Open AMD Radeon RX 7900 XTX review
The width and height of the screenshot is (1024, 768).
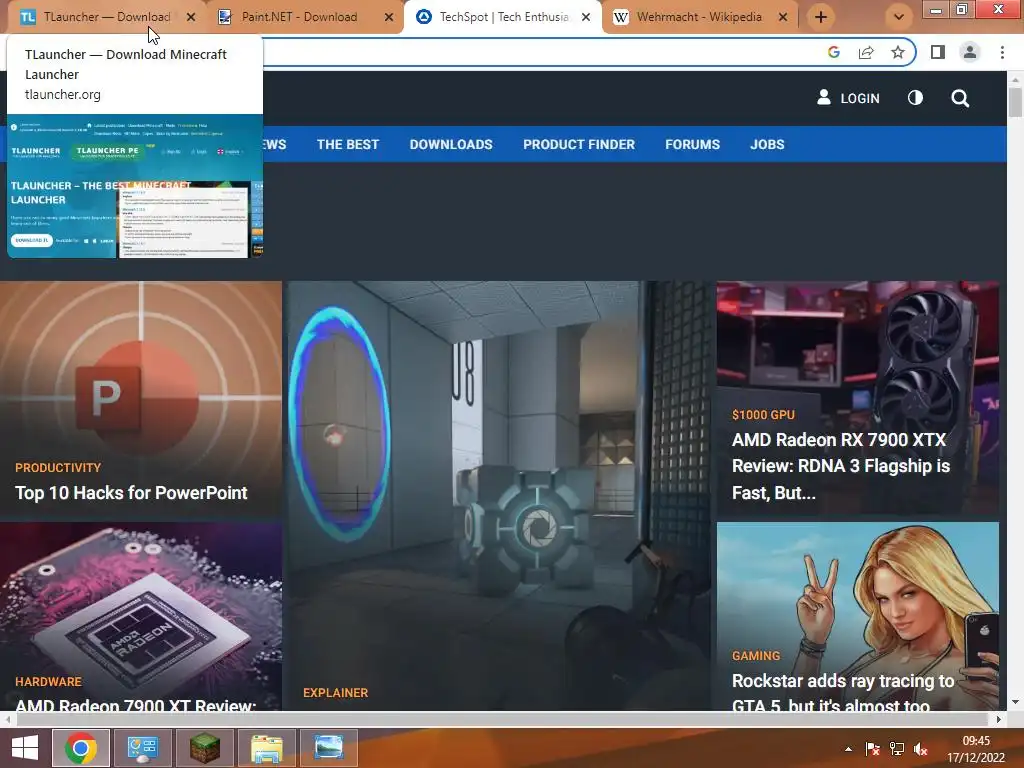840,466
